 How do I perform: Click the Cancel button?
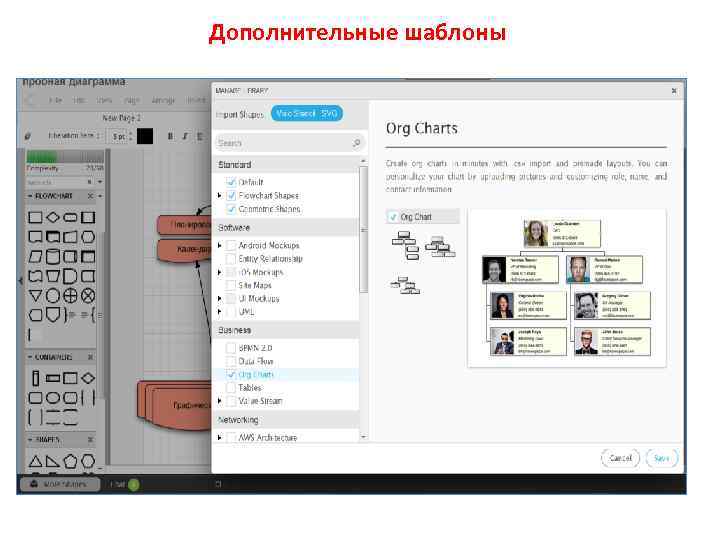(620, 458)
